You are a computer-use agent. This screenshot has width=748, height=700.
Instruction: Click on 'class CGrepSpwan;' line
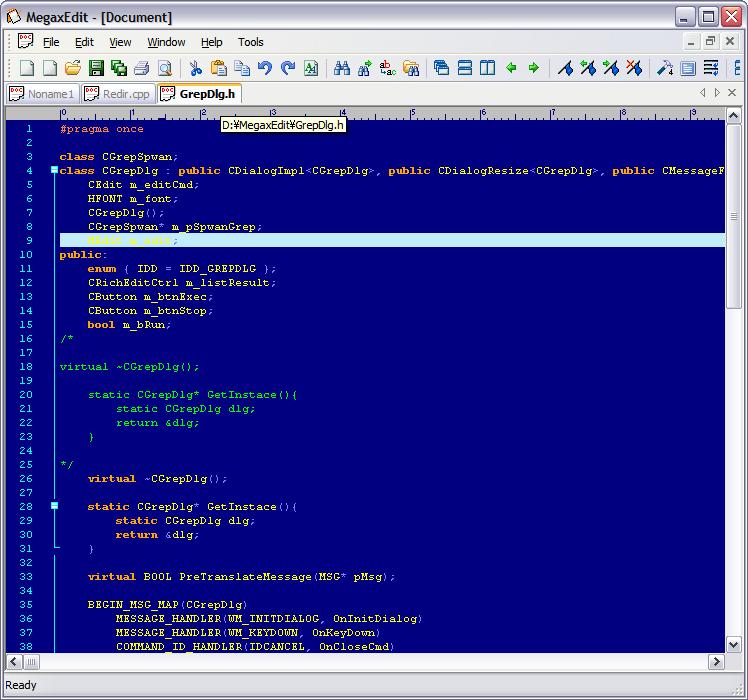119,157
